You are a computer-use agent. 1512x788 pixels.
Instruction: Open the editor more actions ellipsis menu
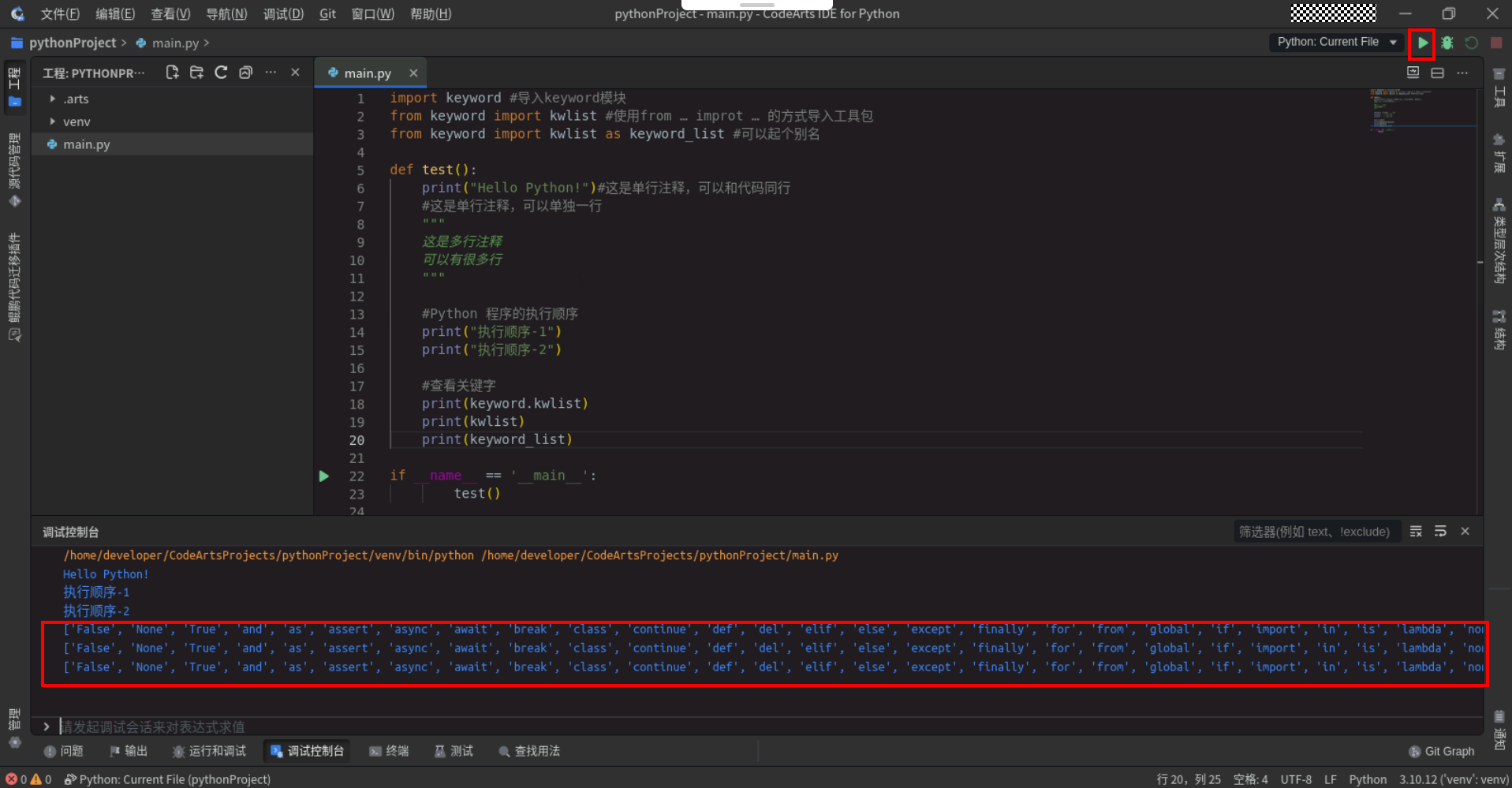pos(1462,73)
